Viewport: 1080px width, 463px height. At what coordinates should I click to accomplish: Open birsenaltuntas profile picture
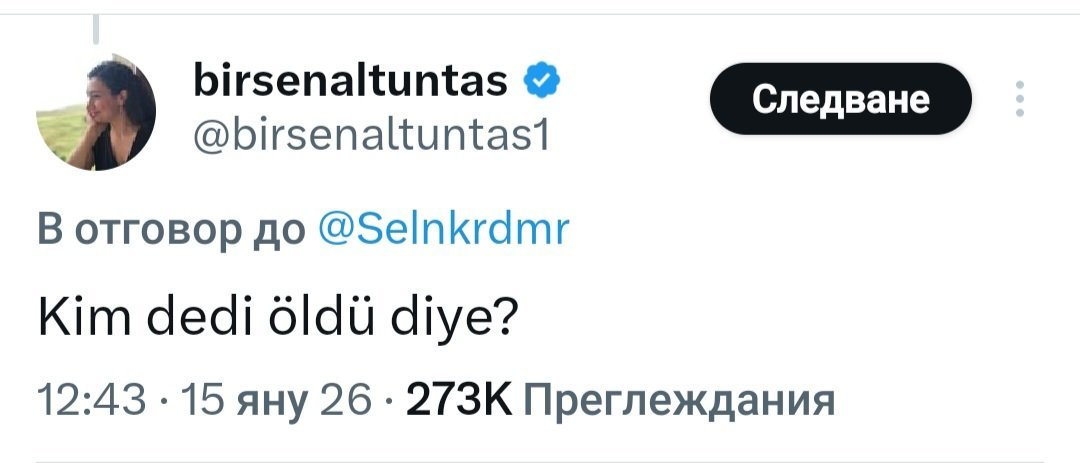tap(96, 112)
